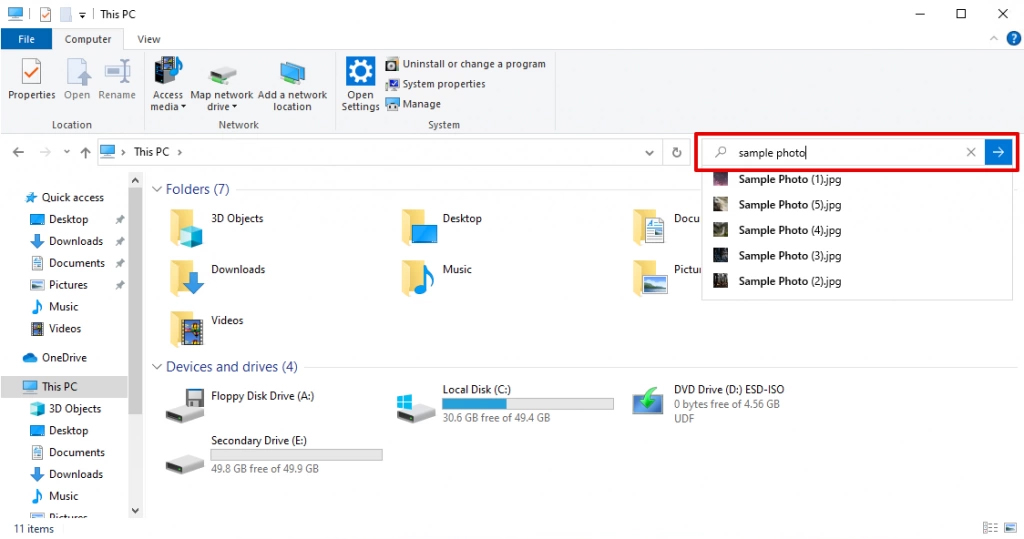Select the Desktop folder in Folders
The height and width of the screenshot is (539, 1024).
coord(442,227)
